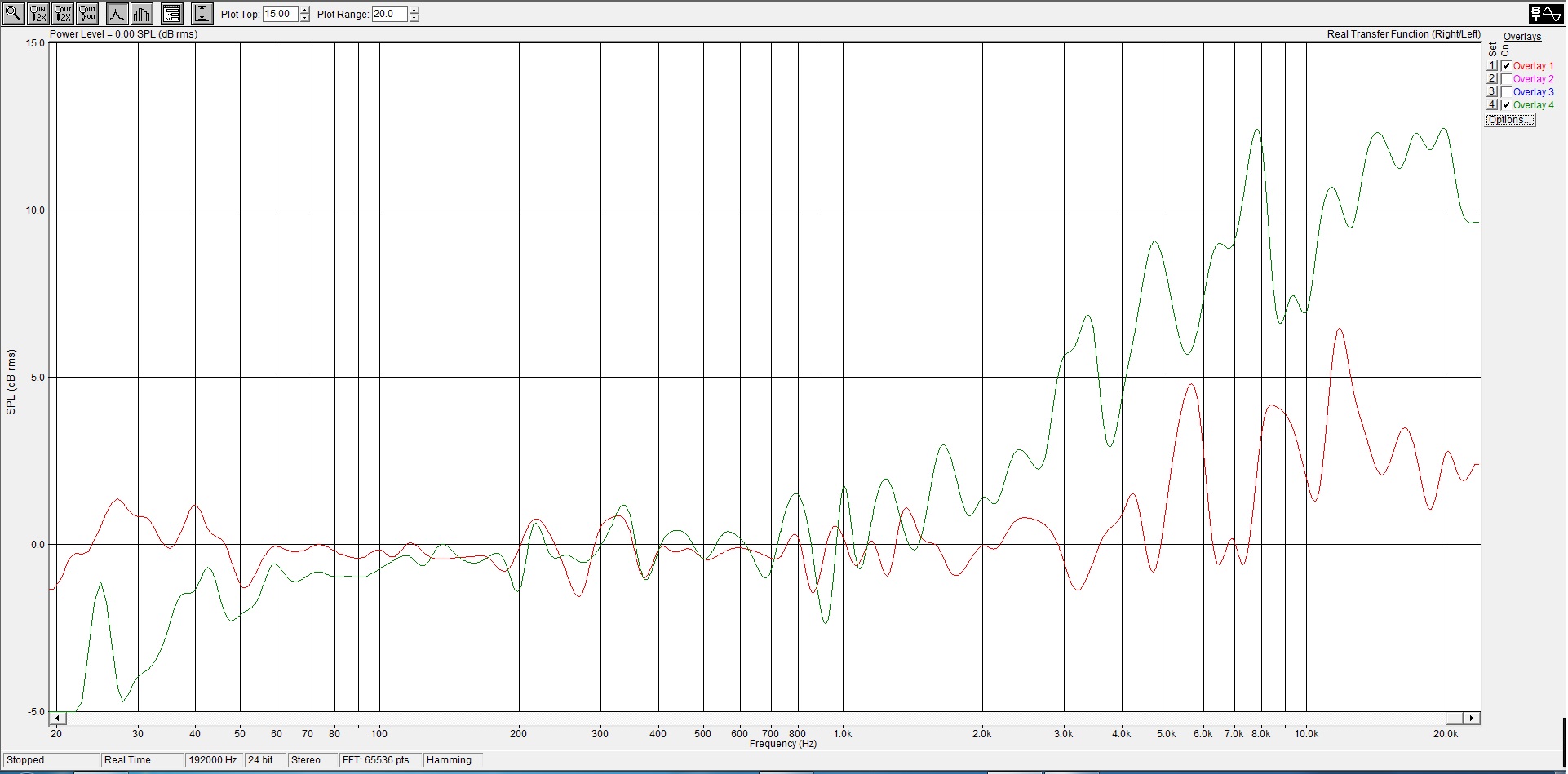Click the 'Overlays' heading text
Image resolution: width=1568 pixels, height=774 pixels.
pyautogui.click(x=1522, y=37)
